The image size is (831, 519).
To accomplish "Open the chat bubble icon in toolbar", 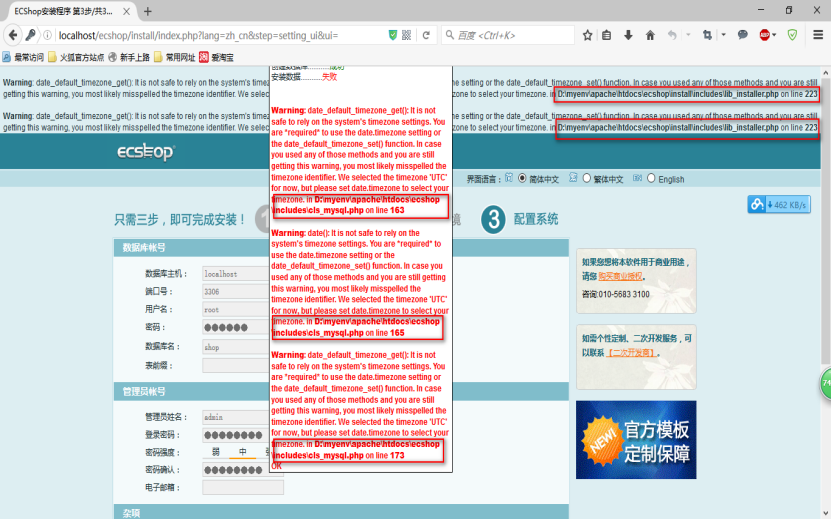I will tap(742, 35).
